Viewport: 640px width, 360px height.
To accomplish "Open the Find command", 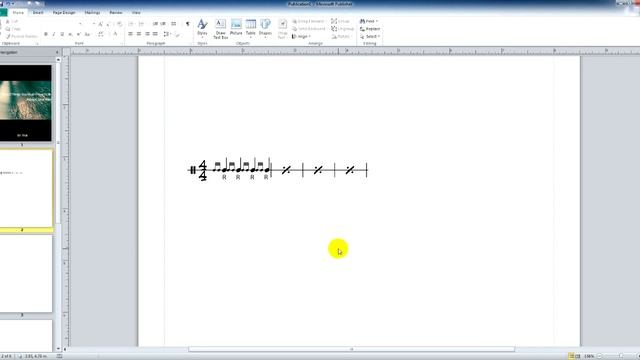I will coord(369,21).
